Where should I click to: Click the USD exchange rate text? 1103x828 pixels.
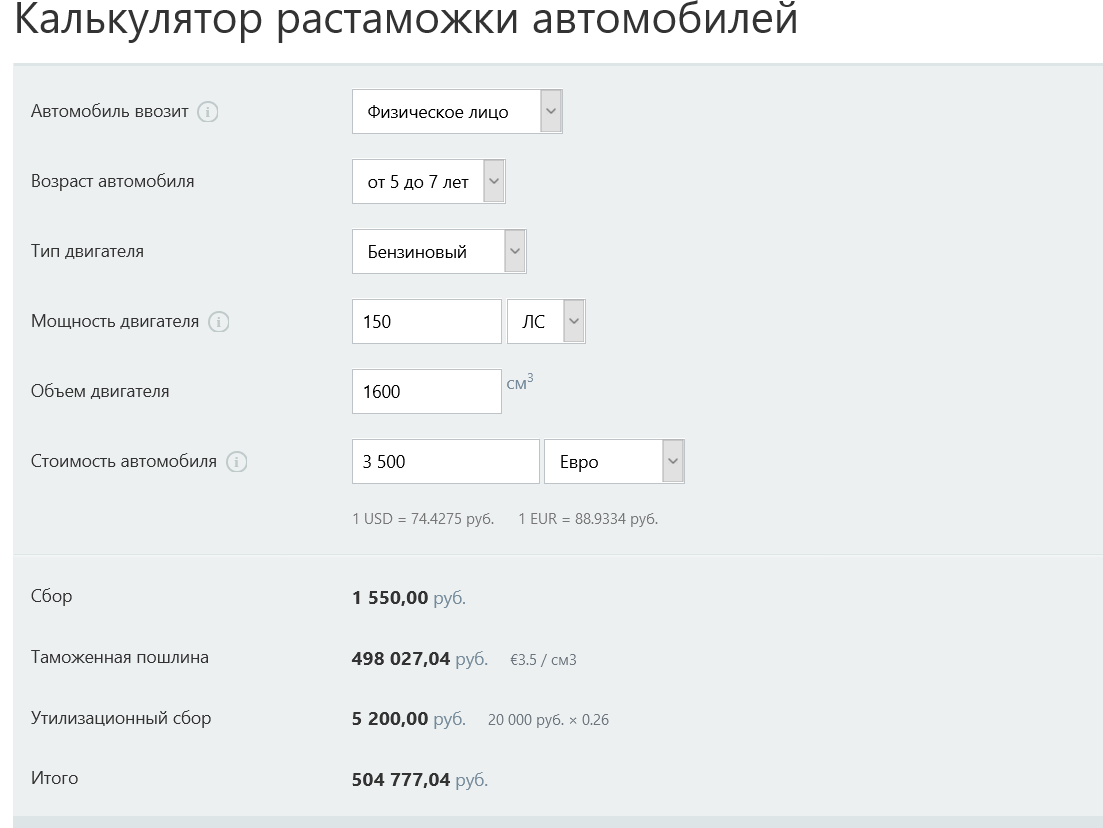pyautogui.click(x=423, y=519)
